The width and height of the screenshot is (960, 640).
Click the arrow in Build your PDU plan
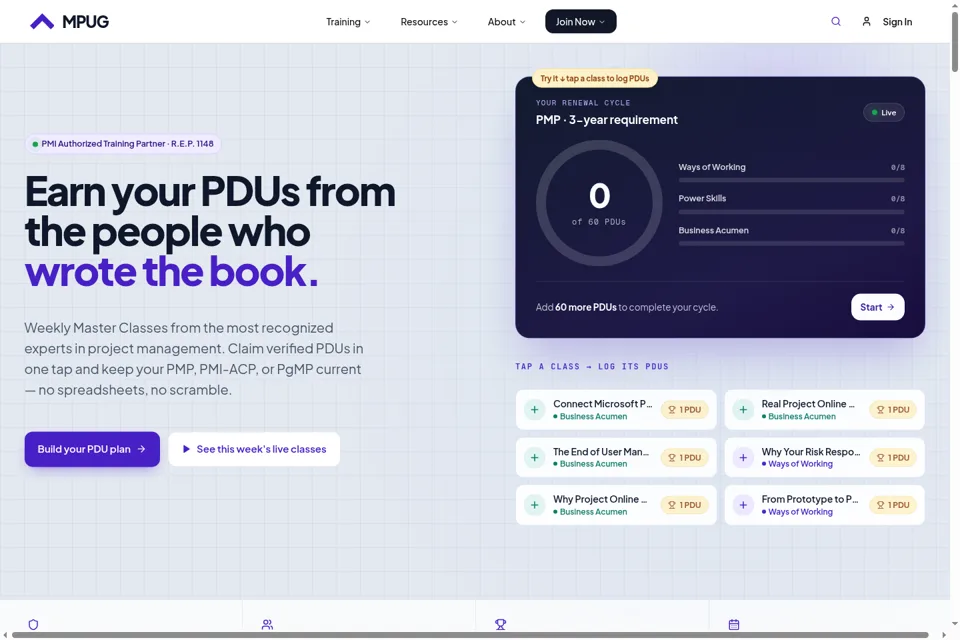click(x=141, y=449)
